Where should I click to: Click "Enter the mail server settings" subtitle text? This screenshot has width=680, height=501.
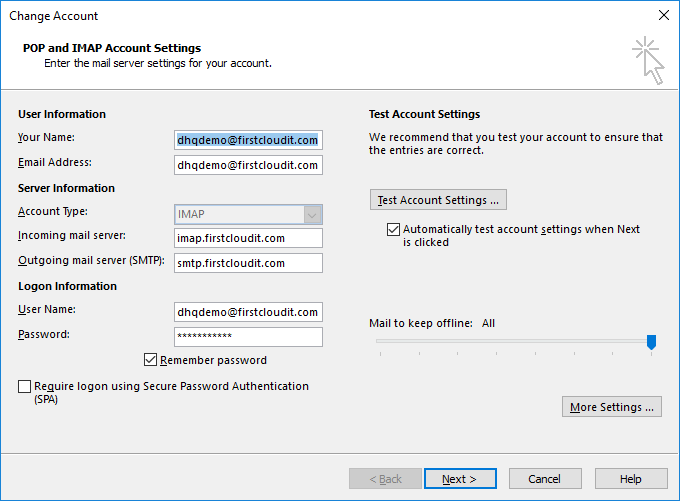coord(158,63)
